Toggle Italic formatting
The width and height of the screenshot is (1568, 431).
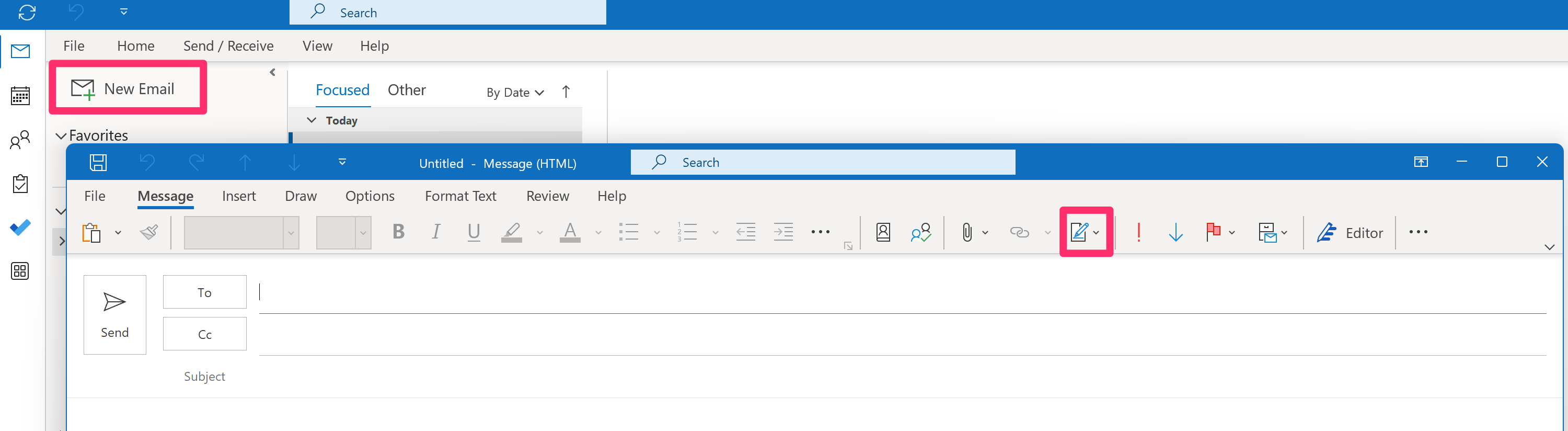[x=436, y=232]
